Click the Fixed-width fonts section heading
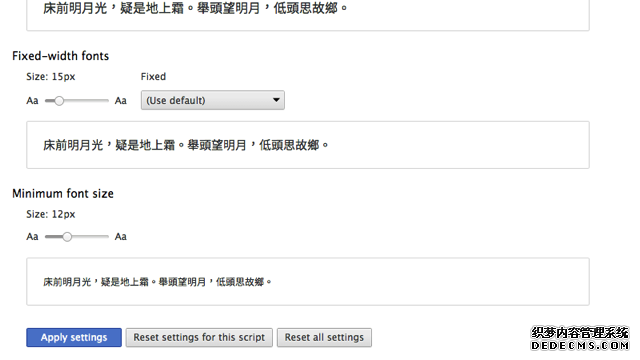The image size is (640, 360). tap(61, 56)
